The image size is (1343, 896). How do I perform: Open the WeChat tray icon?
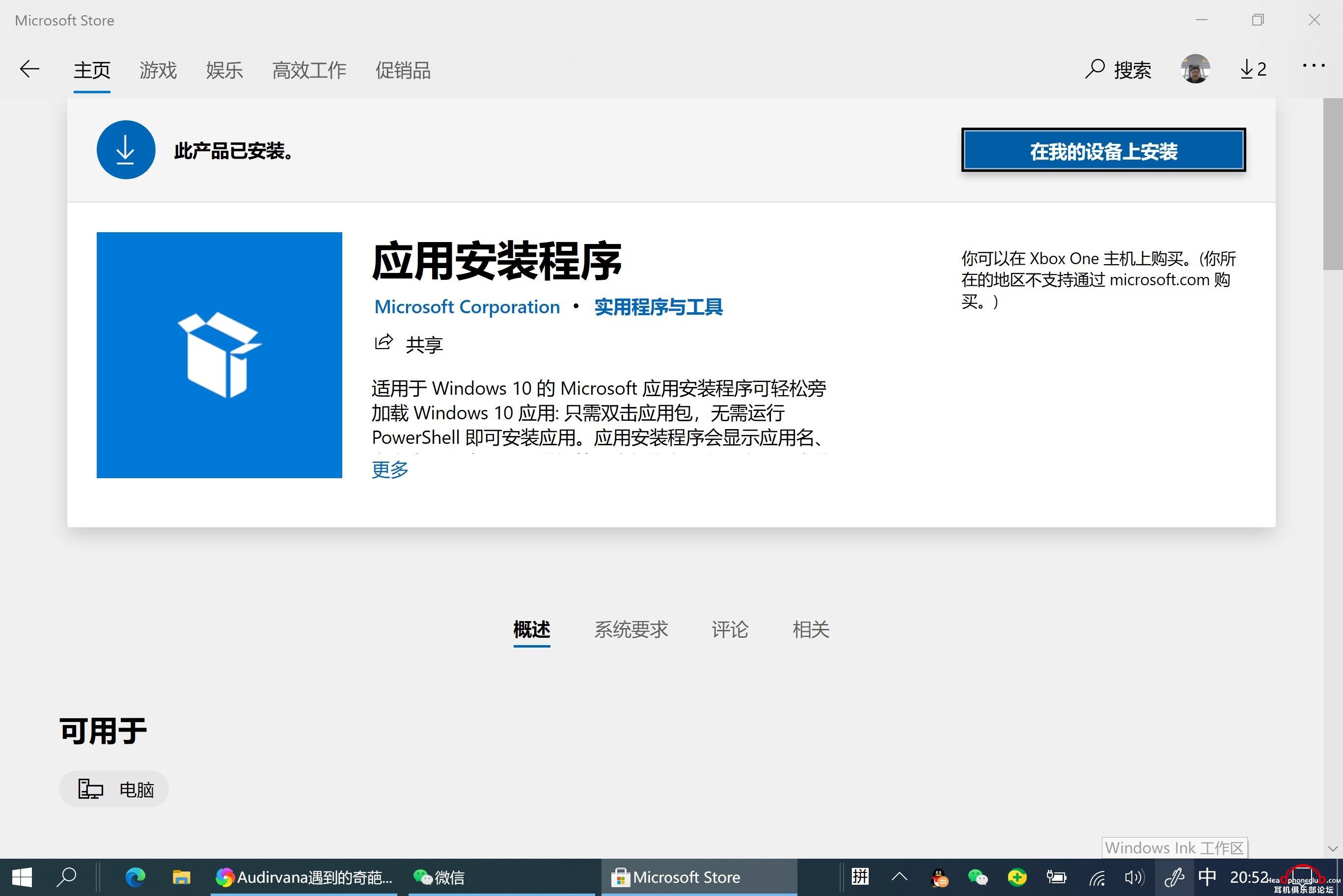coord(978,877)
